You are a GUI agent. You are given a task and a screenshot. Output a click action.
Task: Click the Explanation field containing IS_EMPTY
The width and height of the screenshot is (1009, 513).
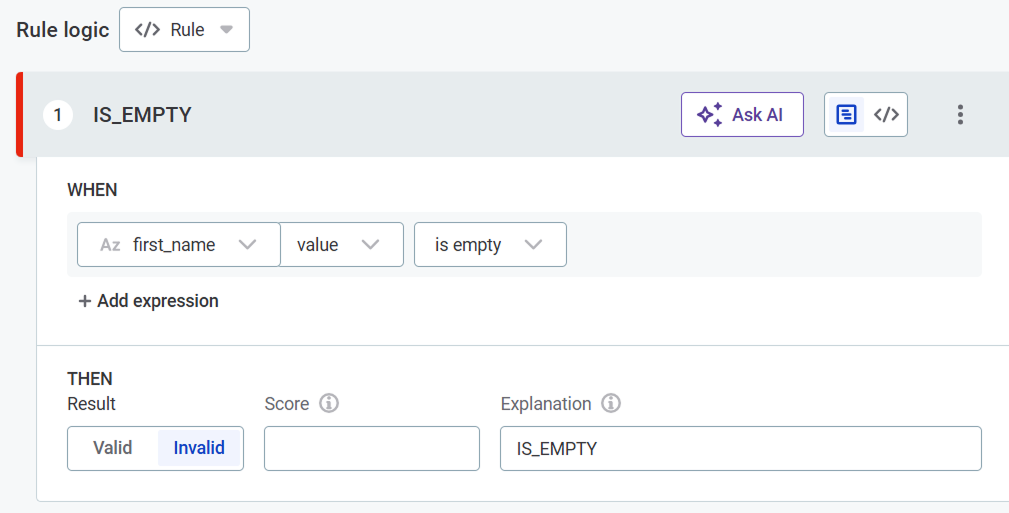coord(740,448)
